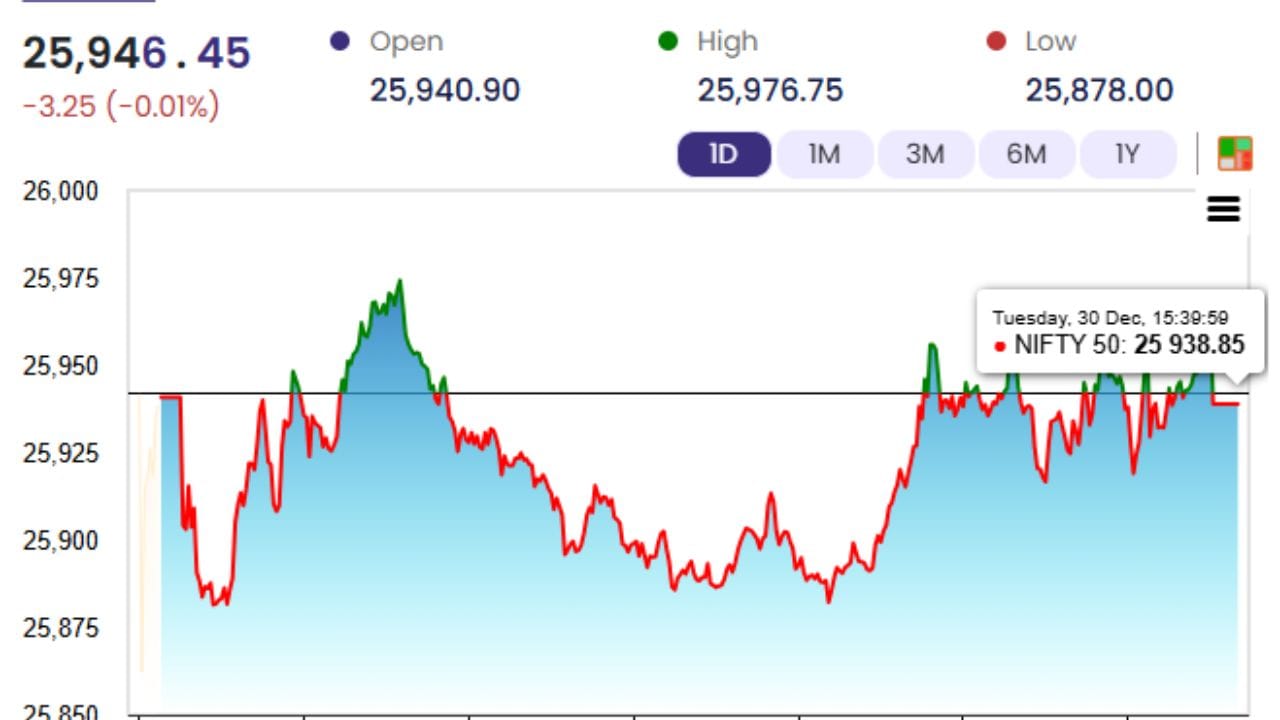
Task: Click the 26,000 y-axis label
Action: pyautogui.click(x=60, y=190)
